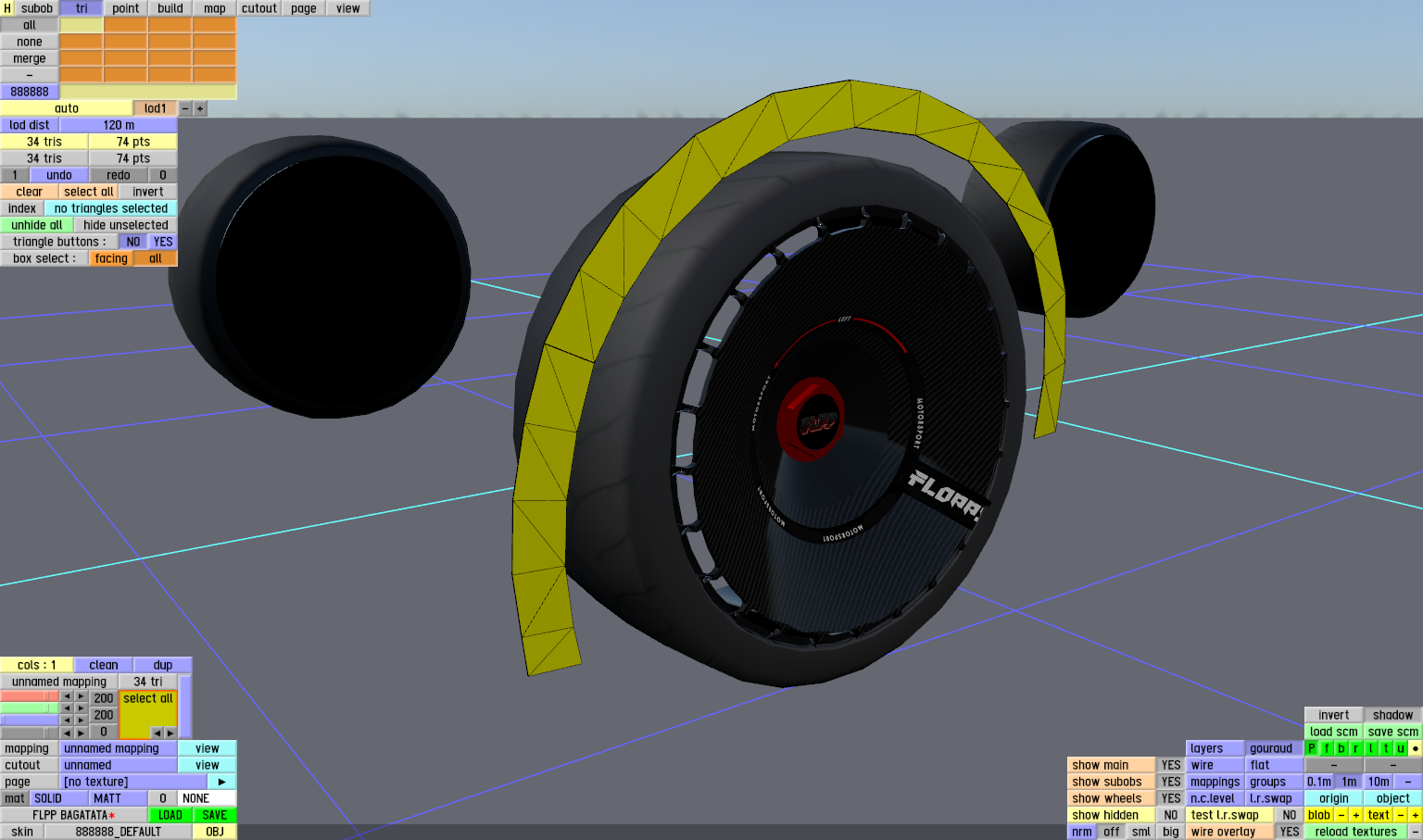Change the 120 m lod distance value

pos(119,125)
